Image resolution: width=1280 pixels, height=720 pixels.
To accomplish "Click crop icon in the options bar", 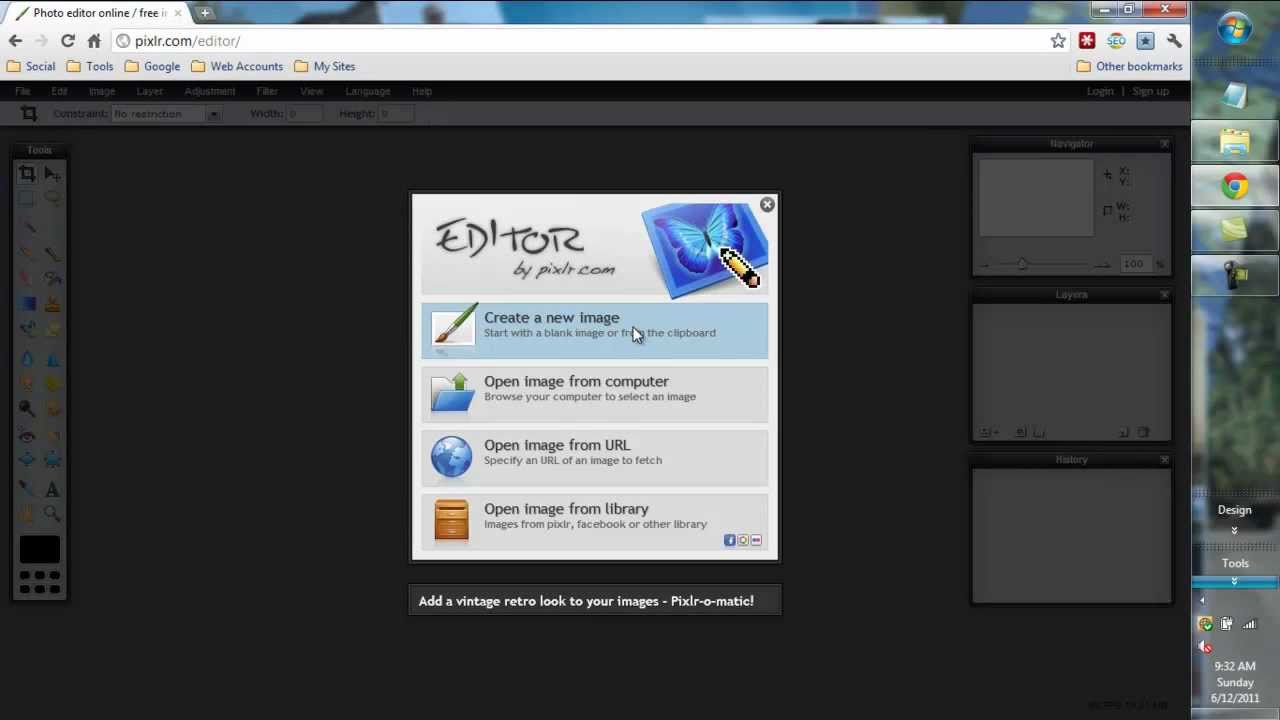I will pos(28,114).
